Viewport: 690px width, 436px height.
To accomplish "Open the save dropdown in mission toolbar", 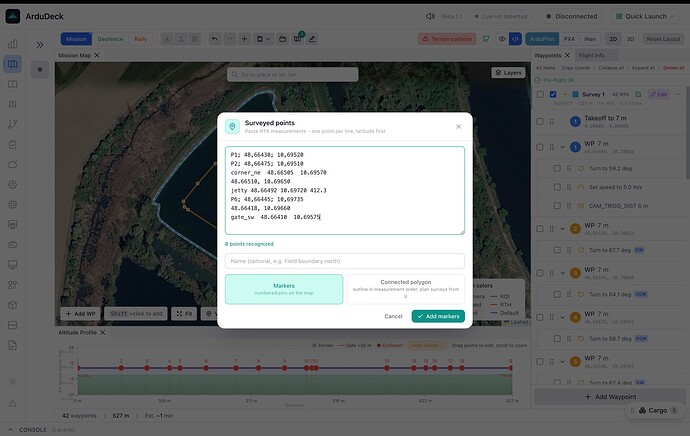I will click(263, 39).
